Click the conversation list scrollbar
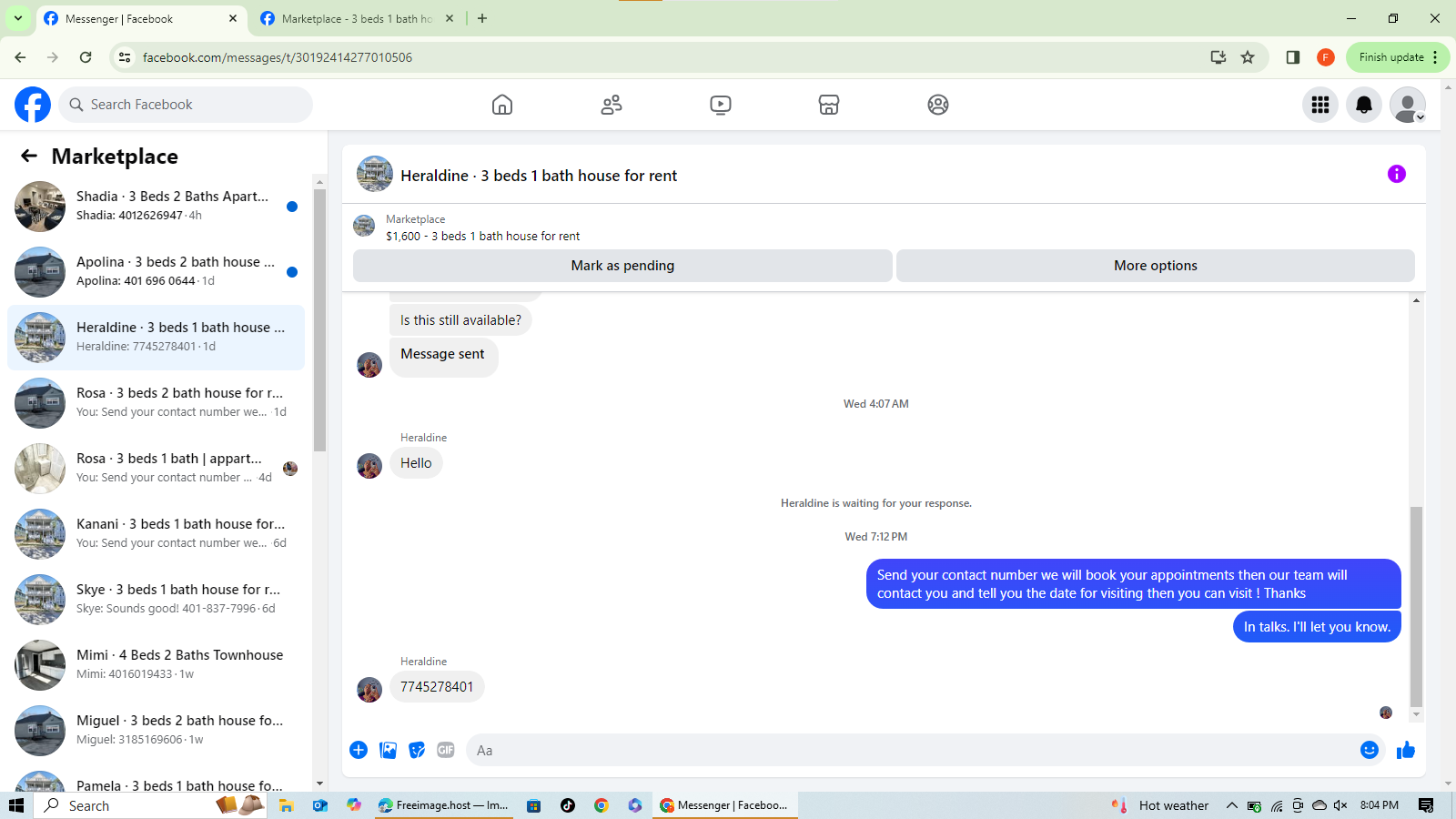The image size is (1456, 819). click(319, 318)
